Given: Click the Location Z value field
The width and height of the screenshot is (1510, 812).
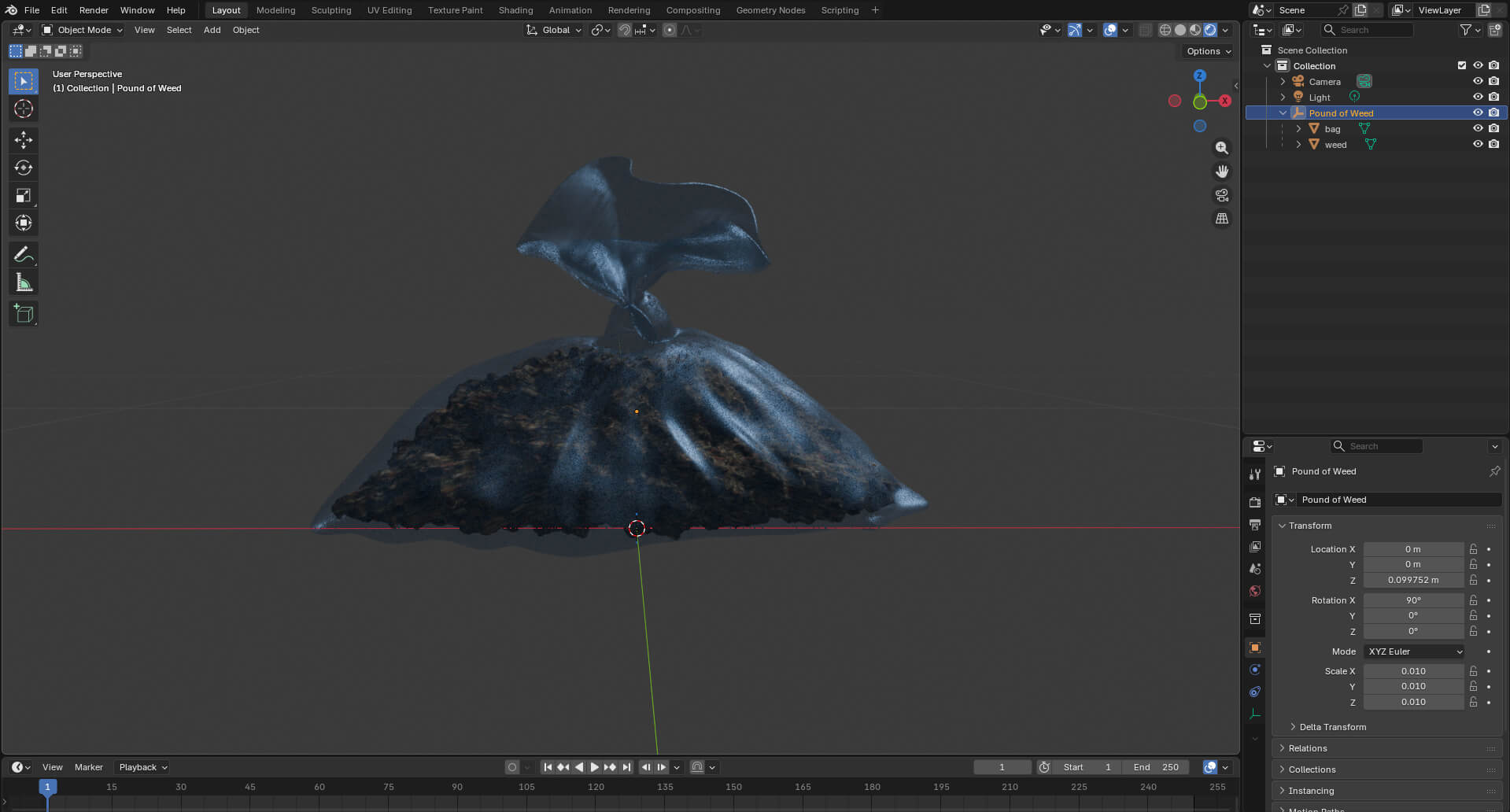Looking at the screenshot, I should (x=1413, y=580).
